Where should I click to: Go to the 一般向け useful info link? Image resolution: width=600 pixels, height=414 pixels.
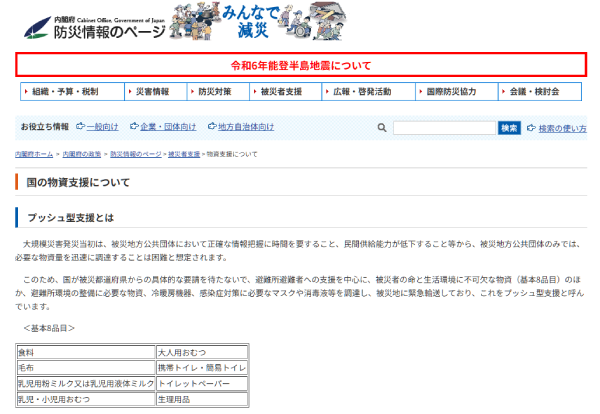pos(101,128)
